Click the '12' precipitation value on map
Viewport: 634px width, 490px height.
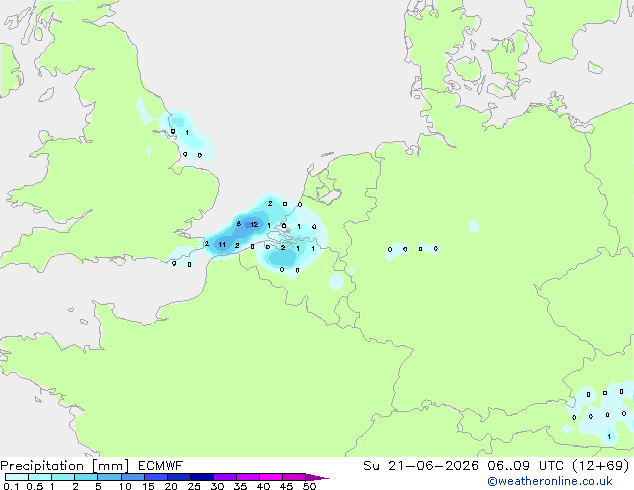click(254, 224)
